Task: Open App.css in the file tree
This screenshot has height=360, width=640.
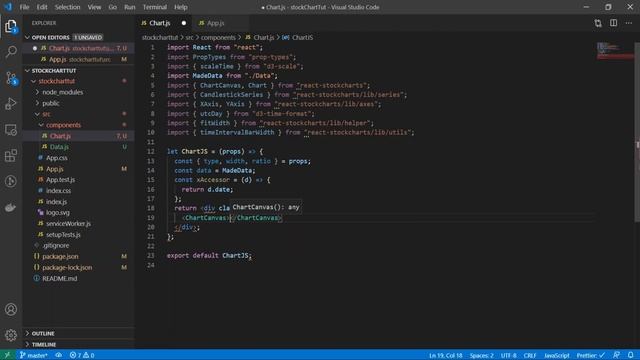Action: (57, 158)
